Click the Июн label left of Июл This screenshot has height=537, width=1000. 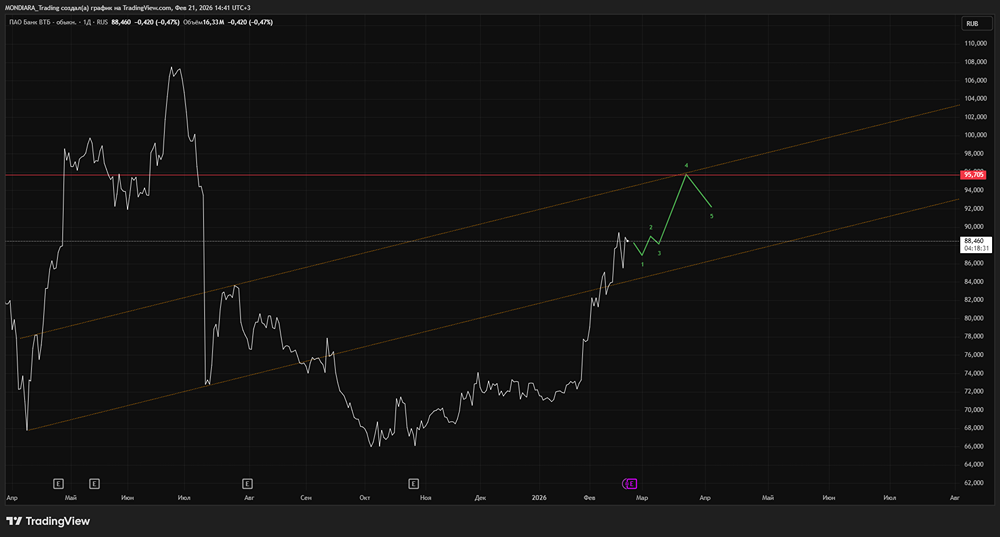[x=128, y=497]
